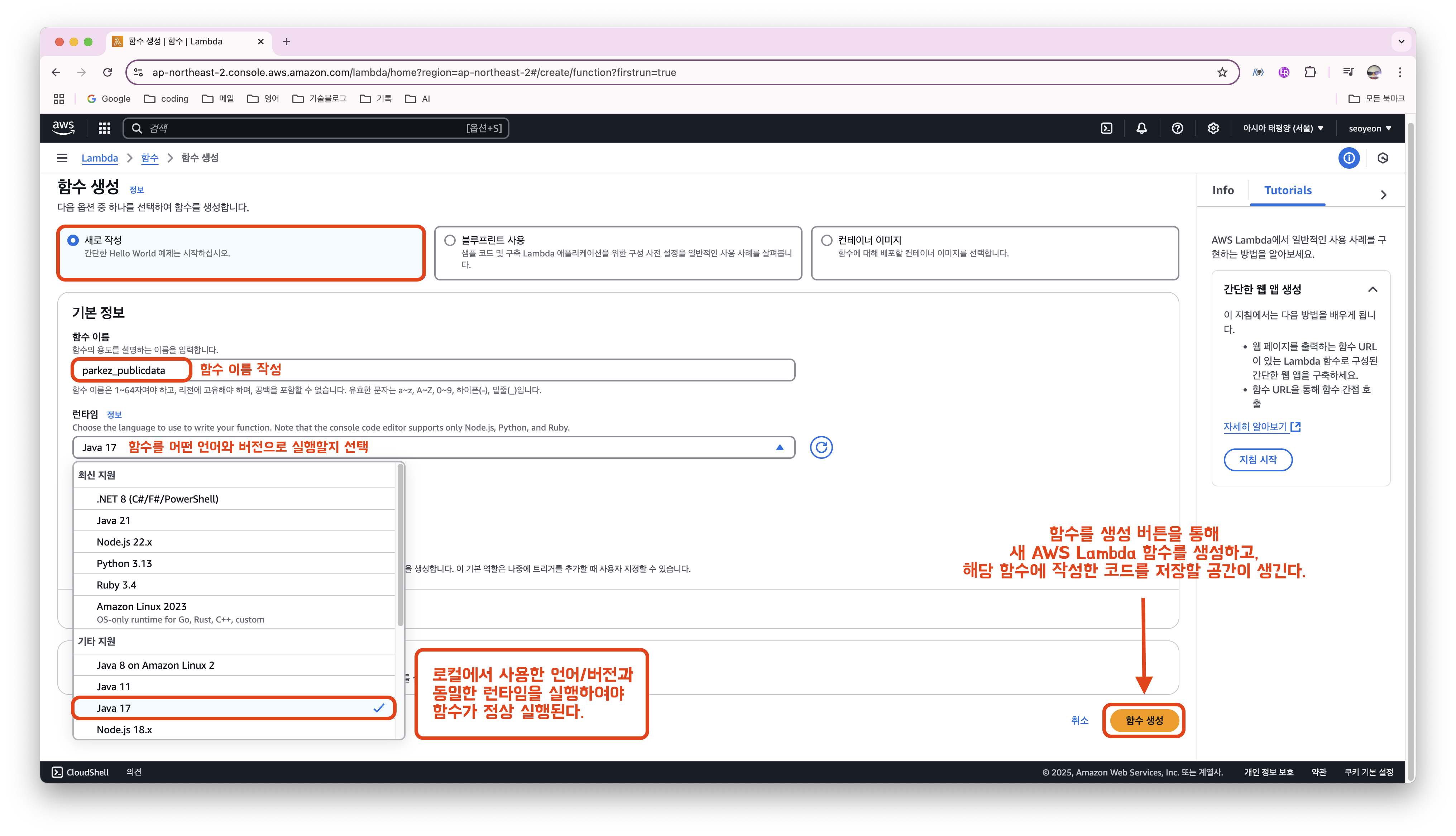Click the 취소 link
This screenshot has height=836, width=1456.
[1079, 720]
